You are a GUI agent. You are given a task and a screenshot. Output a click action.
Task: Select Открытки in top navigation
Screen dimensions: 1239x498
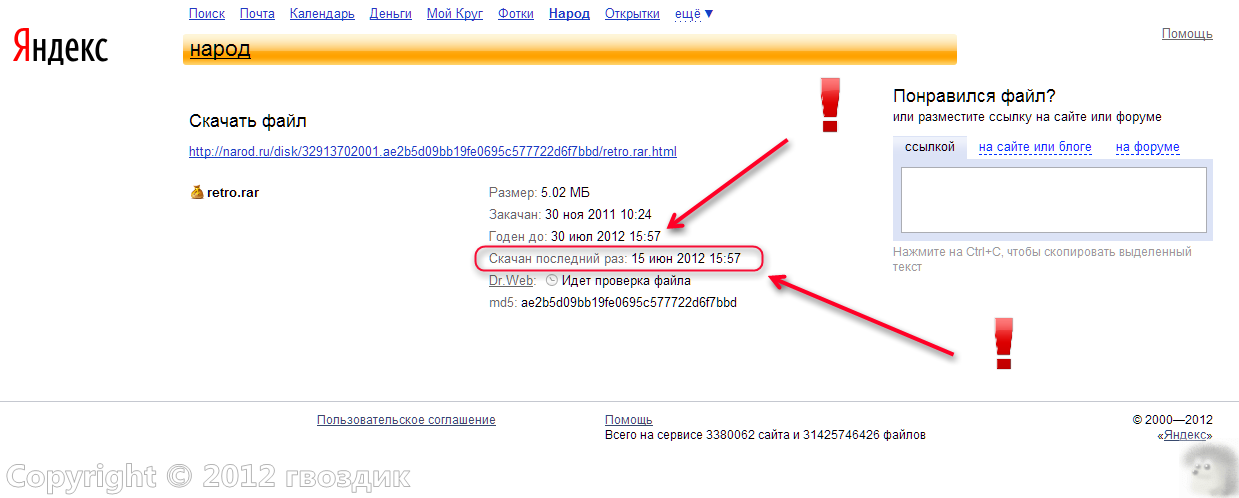tap(632, 14)
